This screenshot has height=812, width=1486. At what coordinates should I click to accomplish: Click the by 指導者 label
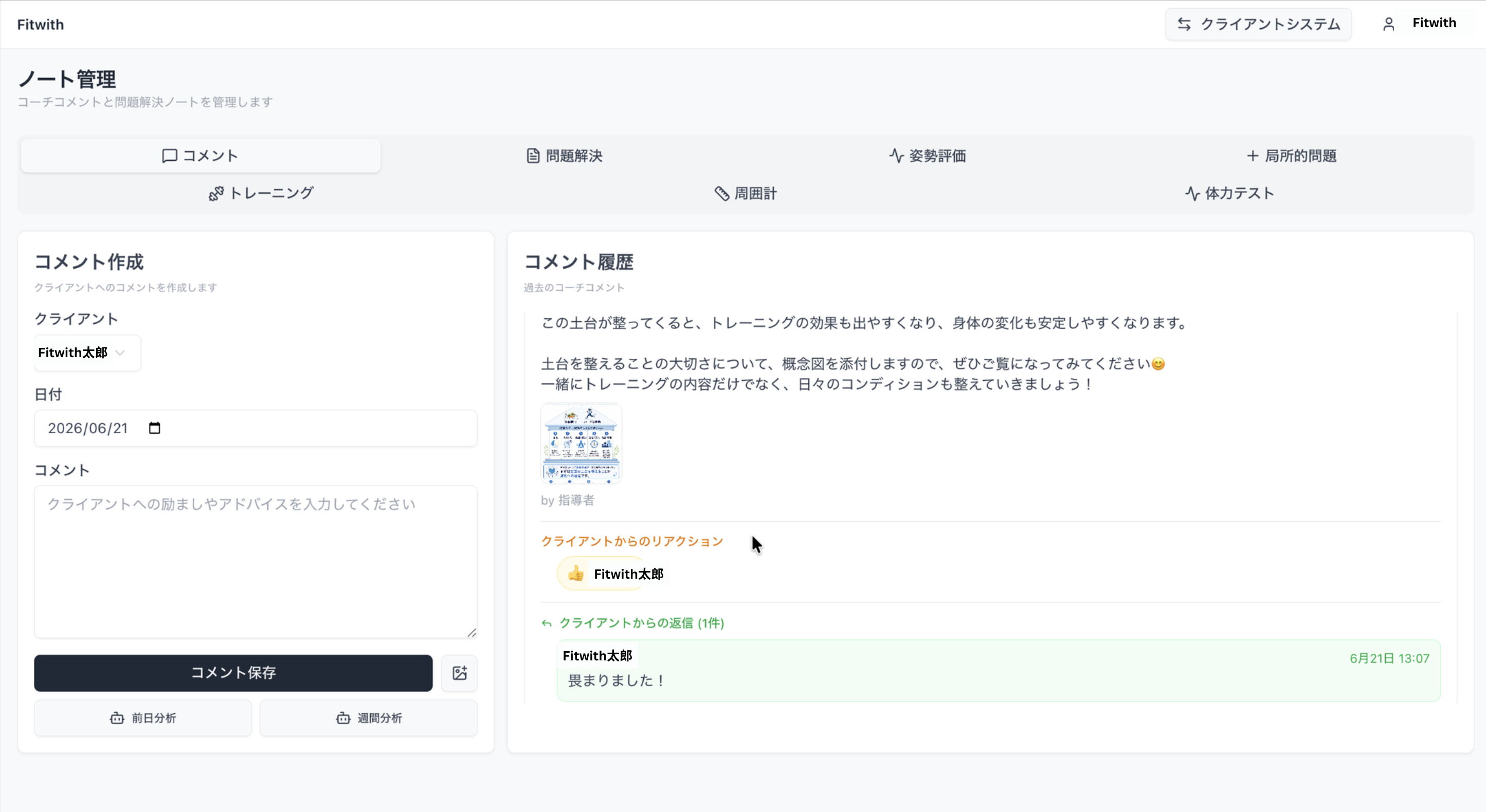pos(567,500)
